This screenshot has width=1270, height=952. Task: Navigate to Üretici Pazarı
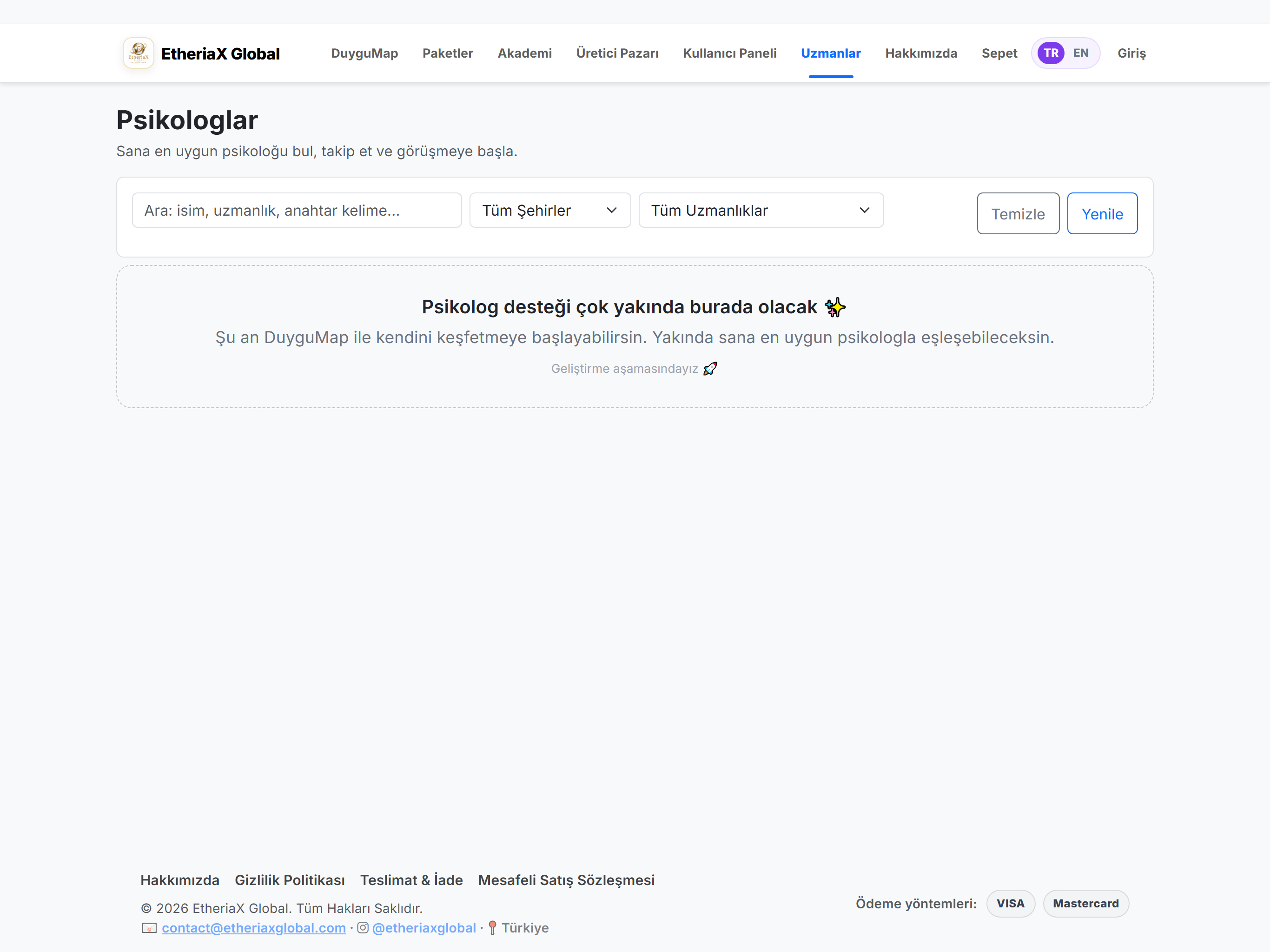coord(617,53)
